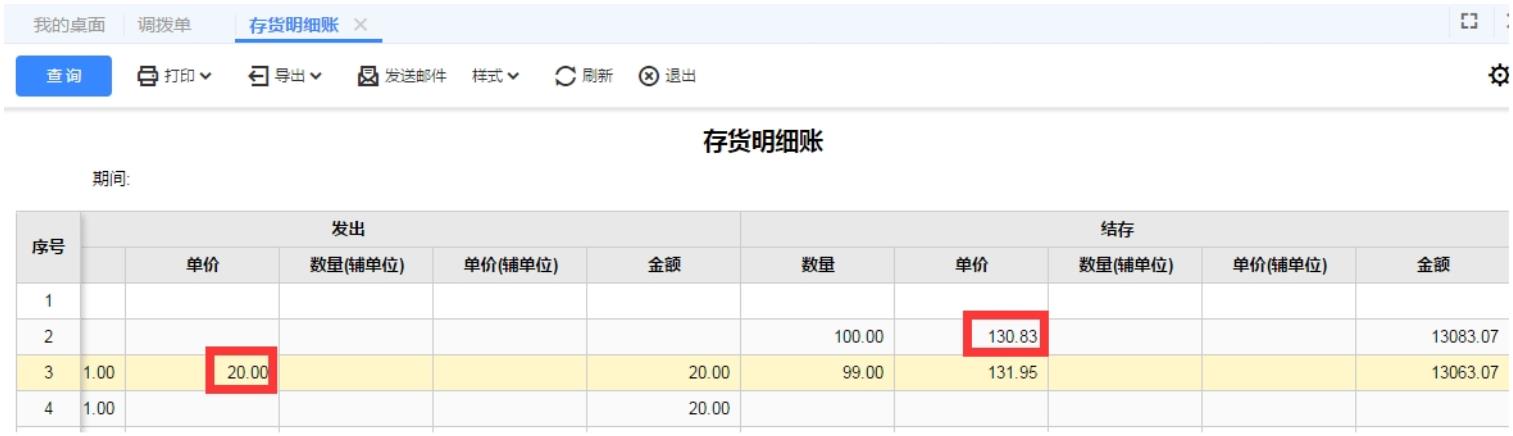Click the blue 查询 button

coord(64,76)
